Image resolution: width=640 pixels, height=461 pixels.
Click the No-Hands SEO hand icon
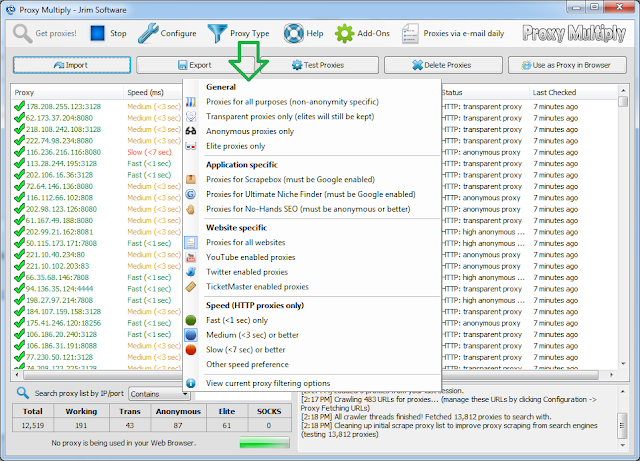pyautogui.click(x=191, y=209)
